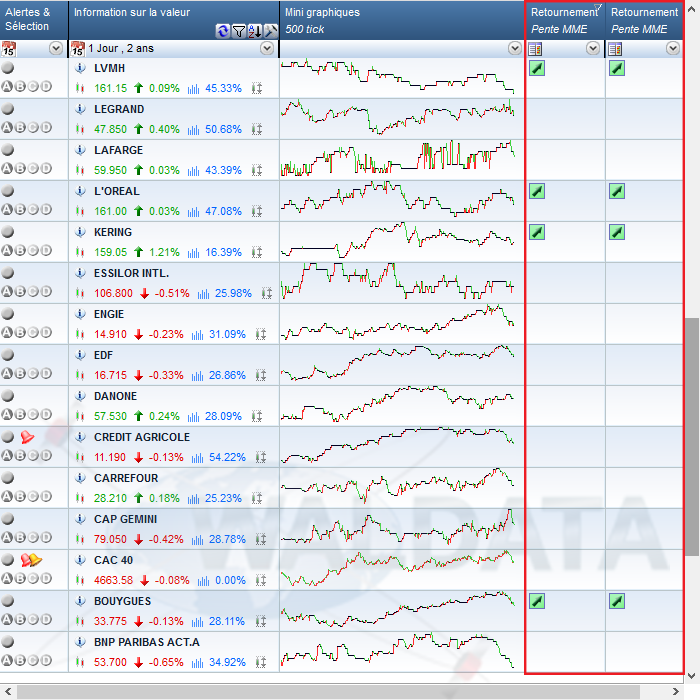This screenshot has width=700, height=700.
Task: Toggle the grey selection dot for ESSILOR INTL.
Action: (8, 273)
